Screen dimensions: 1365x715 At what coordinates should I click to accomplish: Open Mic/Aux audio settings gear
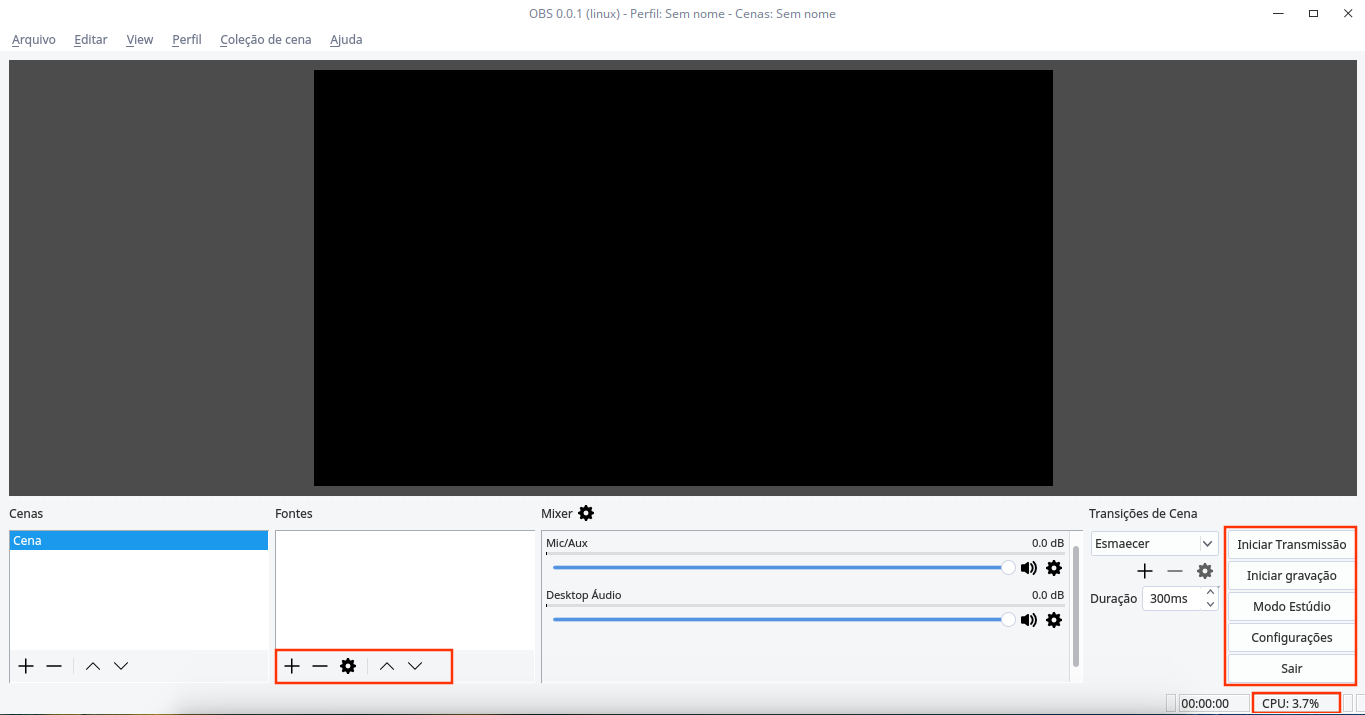tap(1054, 568)
